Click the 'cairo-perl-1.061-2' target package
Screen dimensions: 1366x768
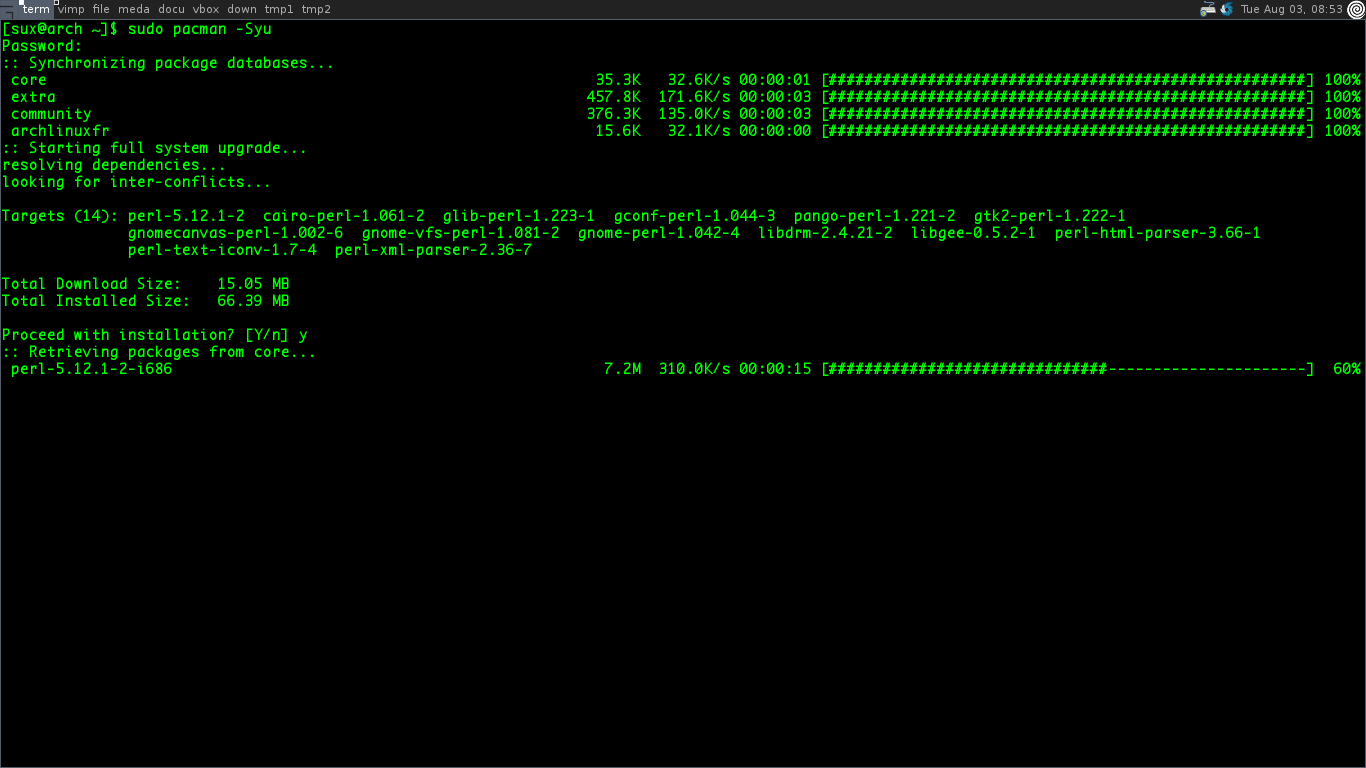tap(344, 216)
